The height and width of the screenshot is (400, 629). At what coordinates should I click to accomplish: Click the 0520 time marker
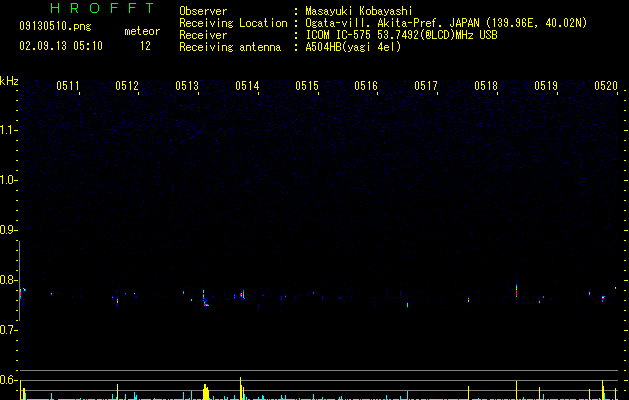click(x=606, y=85)
